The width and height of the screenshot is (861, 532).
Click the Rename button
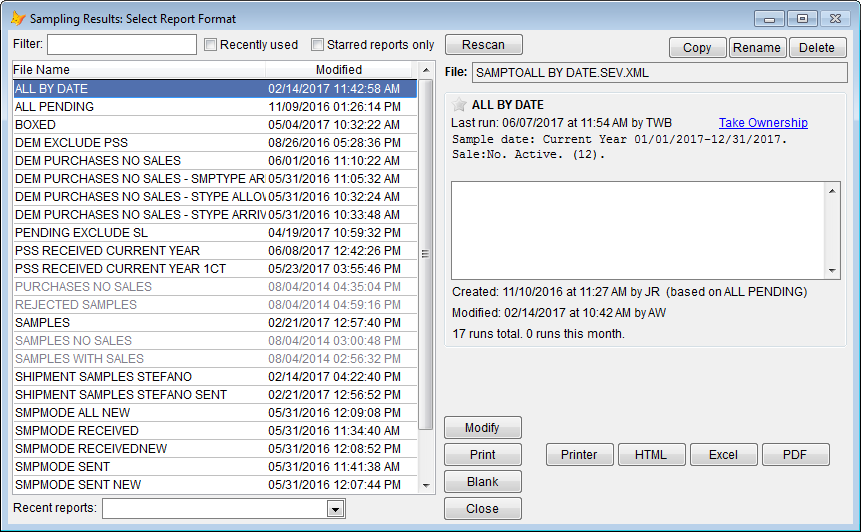[757, 48]
